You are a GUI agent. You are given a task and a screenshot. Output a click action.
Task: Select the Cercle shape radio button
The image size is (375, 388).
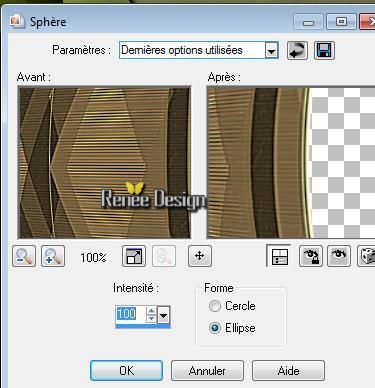(x=215, y=306)
